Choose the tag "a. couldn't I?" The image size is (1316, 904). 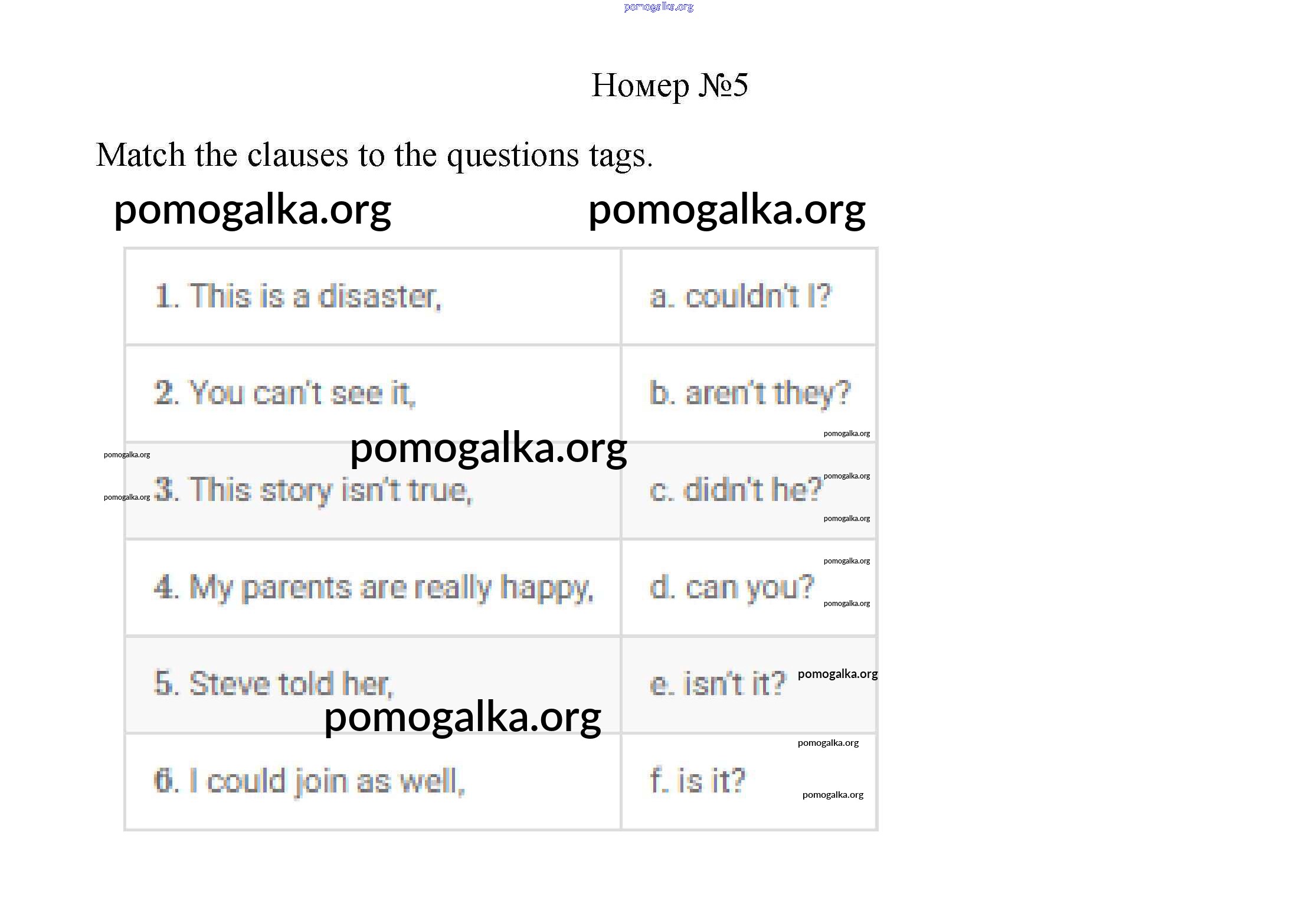coord(740,296)
